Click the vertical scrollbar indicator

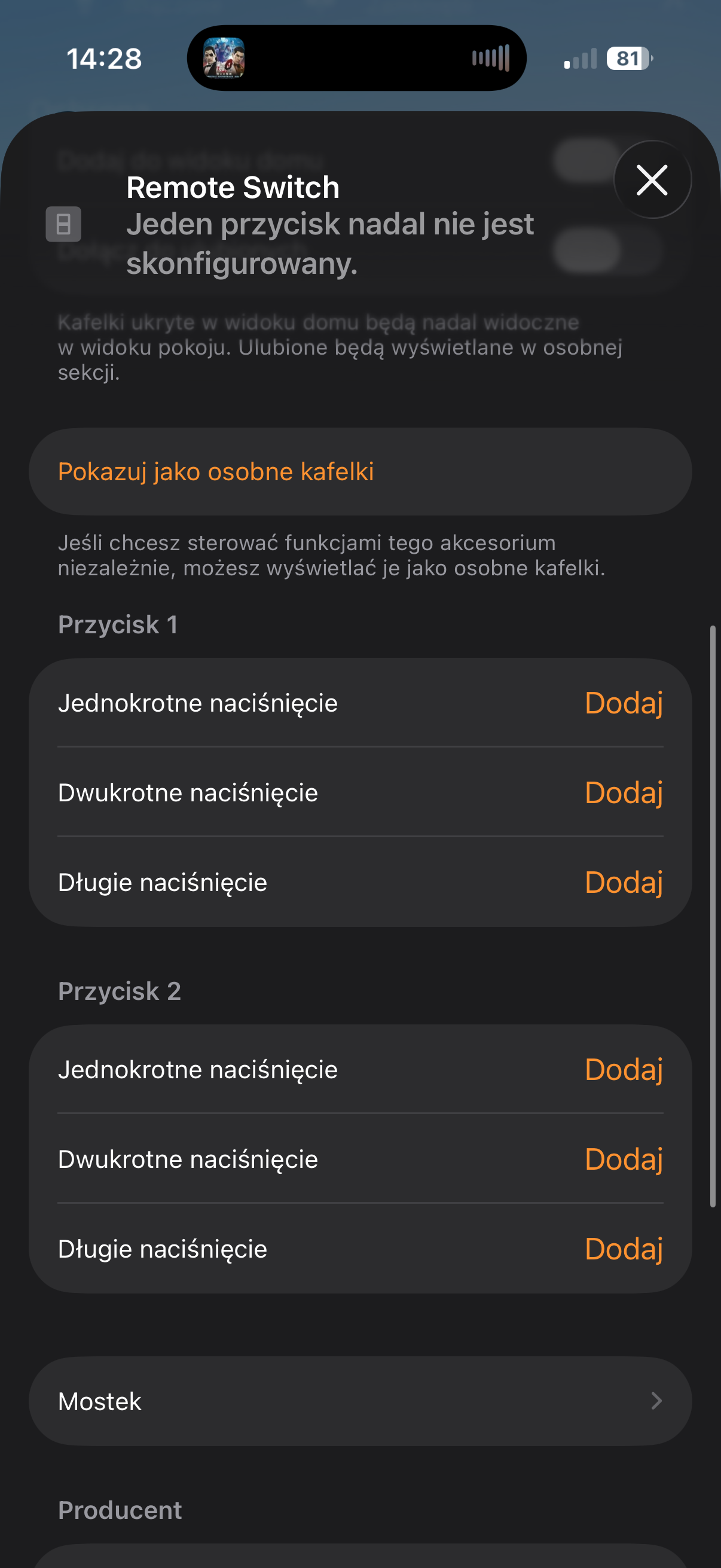pos(713,913)
